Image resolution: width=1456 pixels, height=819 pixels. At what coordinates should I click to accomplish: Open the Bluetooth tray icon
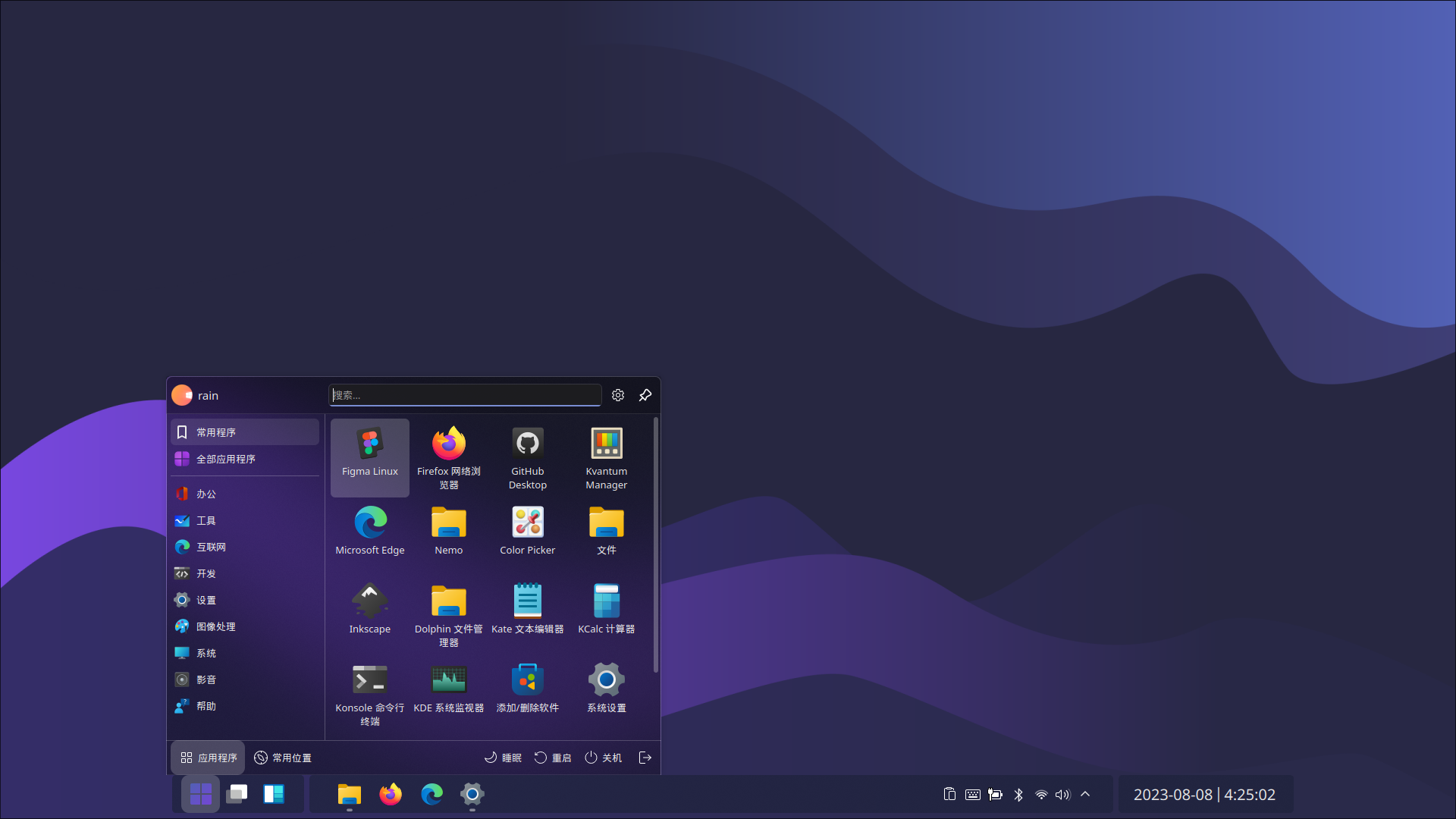click(1018, 794)
